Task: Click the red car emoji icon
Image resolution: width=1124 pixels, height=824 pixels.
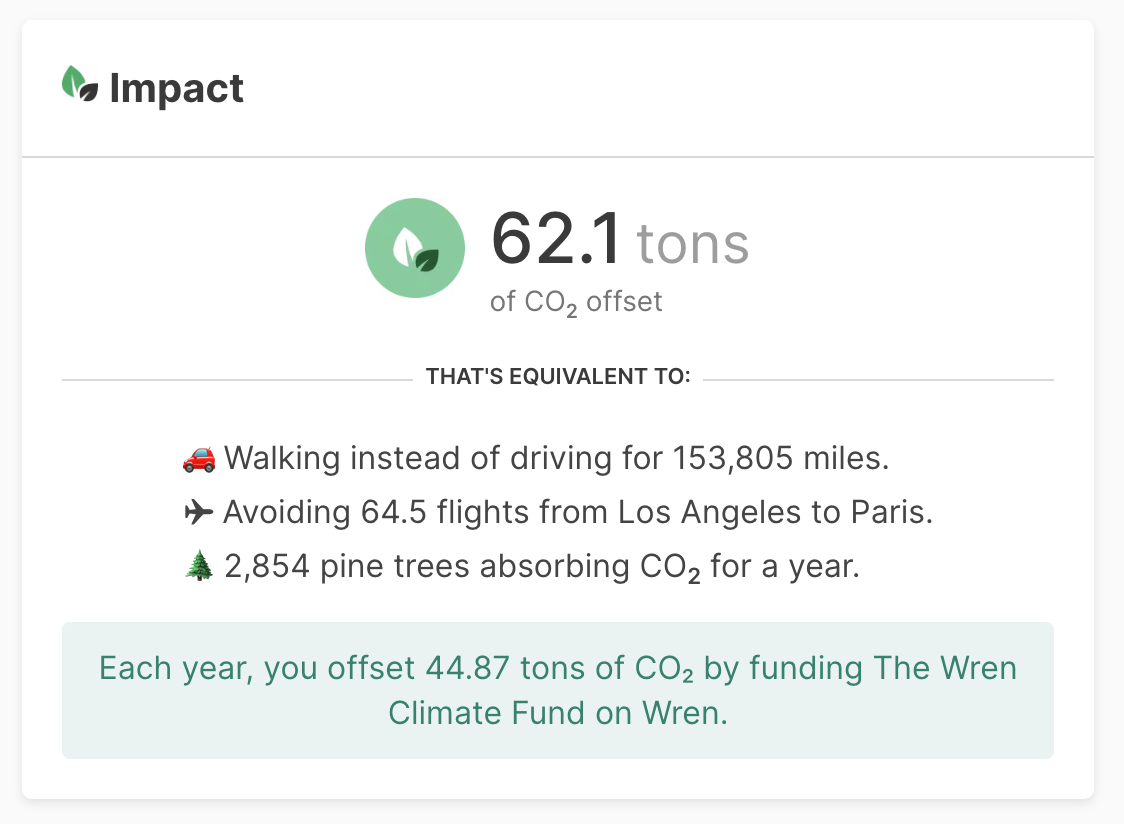Action: 199,459
